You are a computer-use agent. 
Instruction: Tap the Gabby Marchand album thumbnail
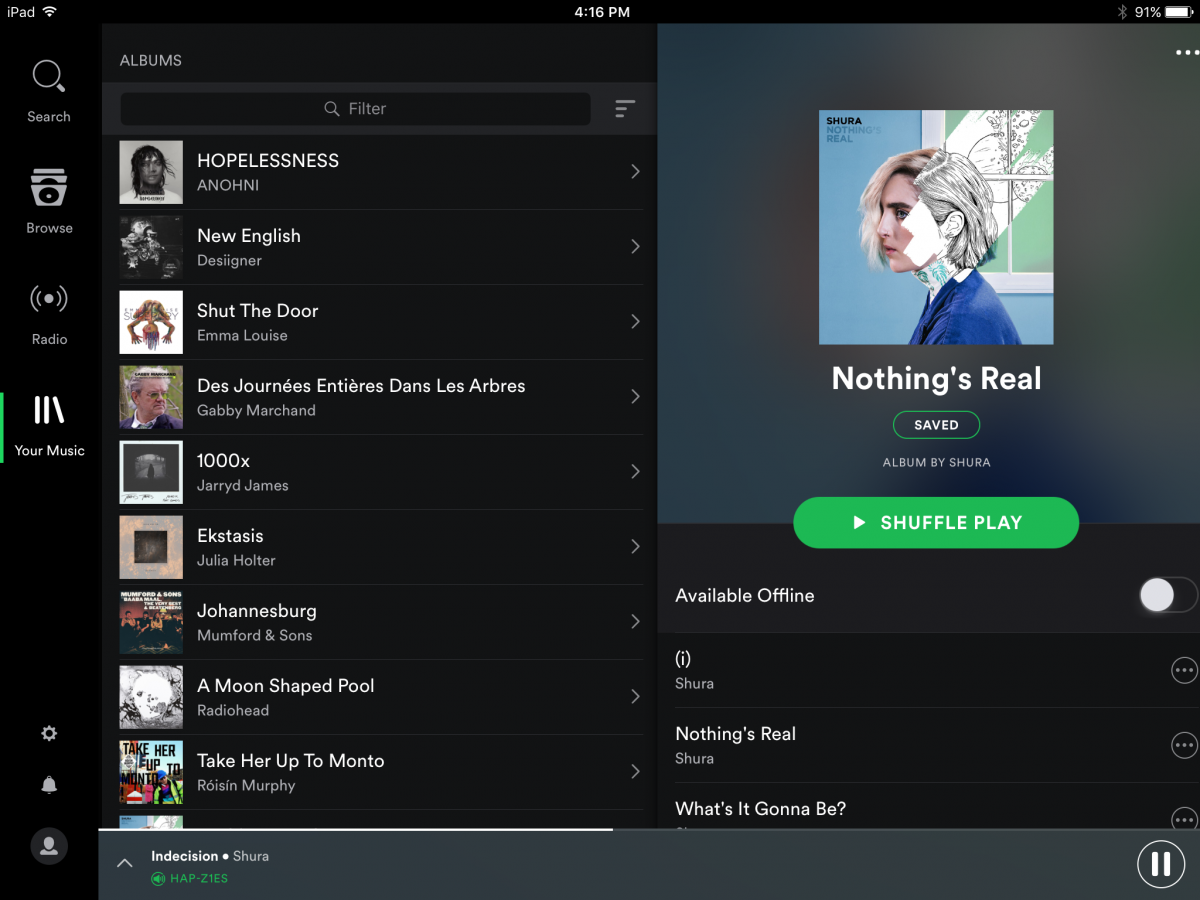tap(151, 397)
